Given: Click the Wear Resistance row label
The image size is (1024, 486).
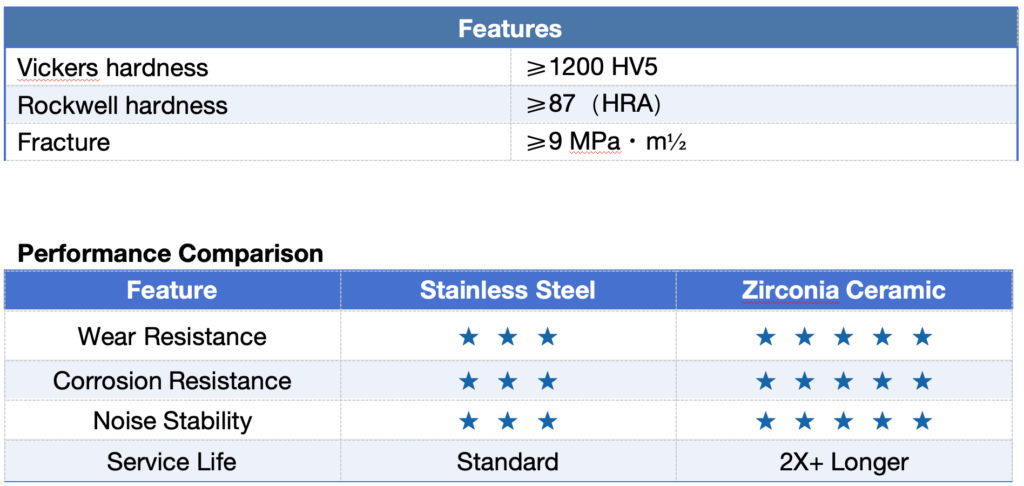Looking at the screenshot, I should point(172,337).
